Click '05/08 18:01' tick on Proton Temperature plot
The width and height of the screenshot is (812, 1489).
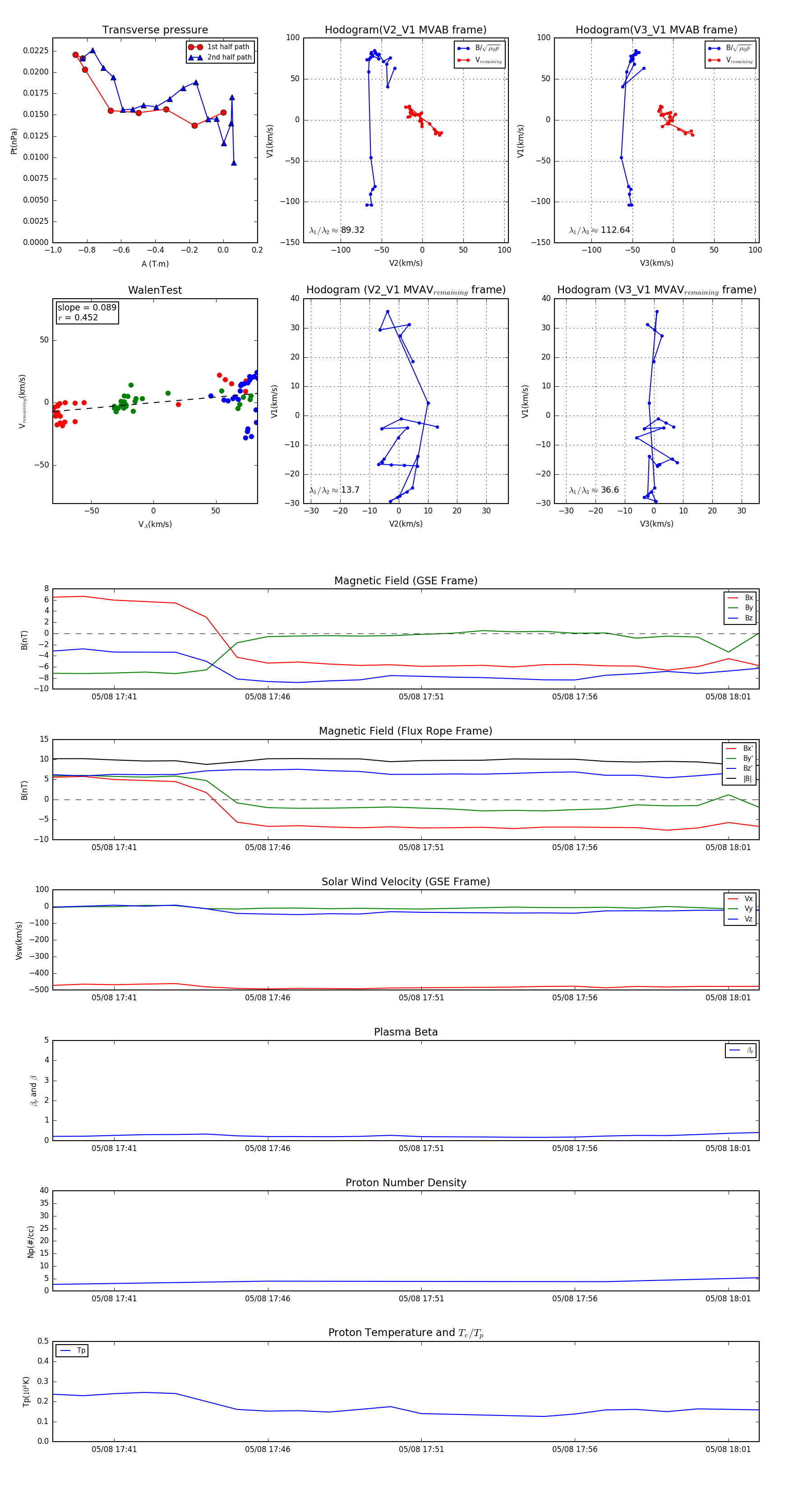pos(728,1449)
